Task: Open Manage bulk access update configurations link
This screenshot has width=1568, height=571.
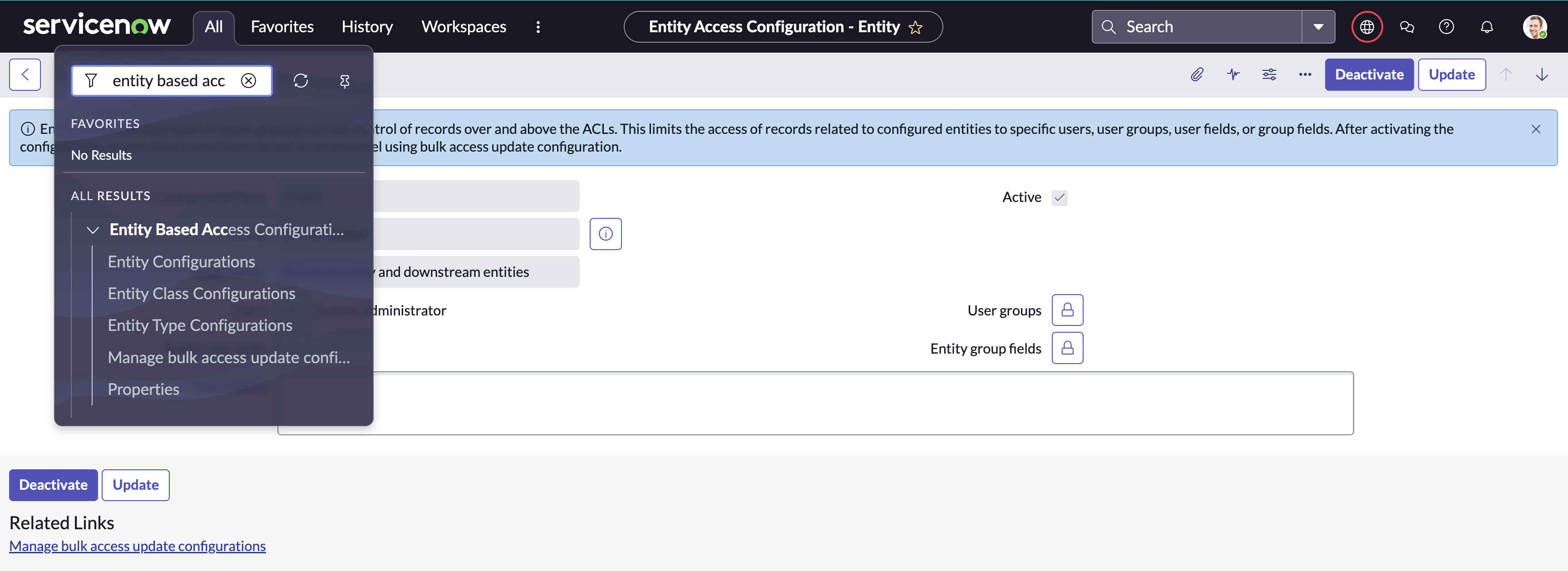Action: (138, 546)
